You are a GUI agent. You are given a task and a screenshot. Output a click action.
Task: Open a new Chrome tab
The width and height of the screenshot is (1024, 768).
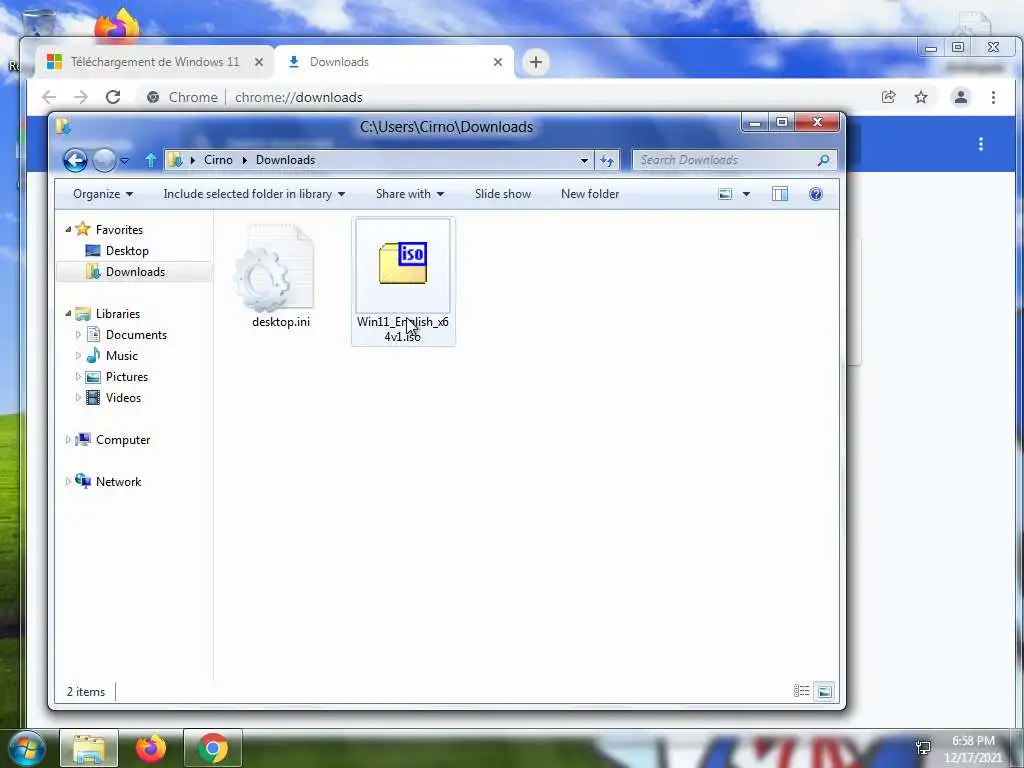click(536, 62)
